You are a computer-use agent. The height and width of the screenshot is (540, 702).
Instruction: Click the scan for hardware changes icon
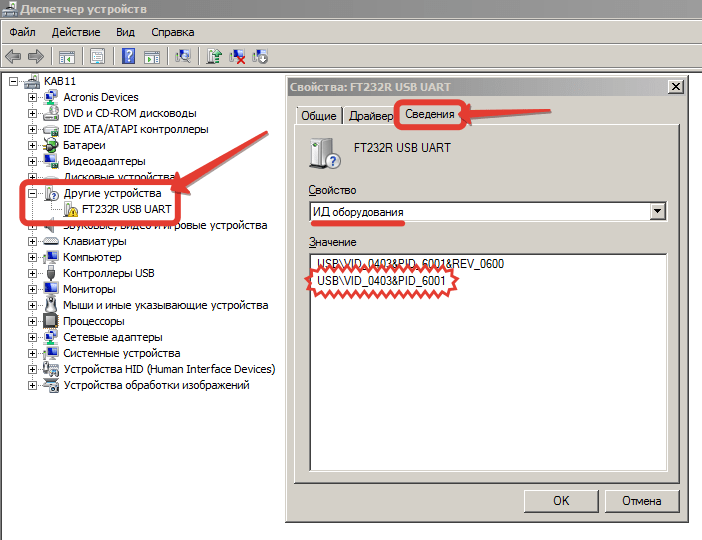(x=183, y=56)
